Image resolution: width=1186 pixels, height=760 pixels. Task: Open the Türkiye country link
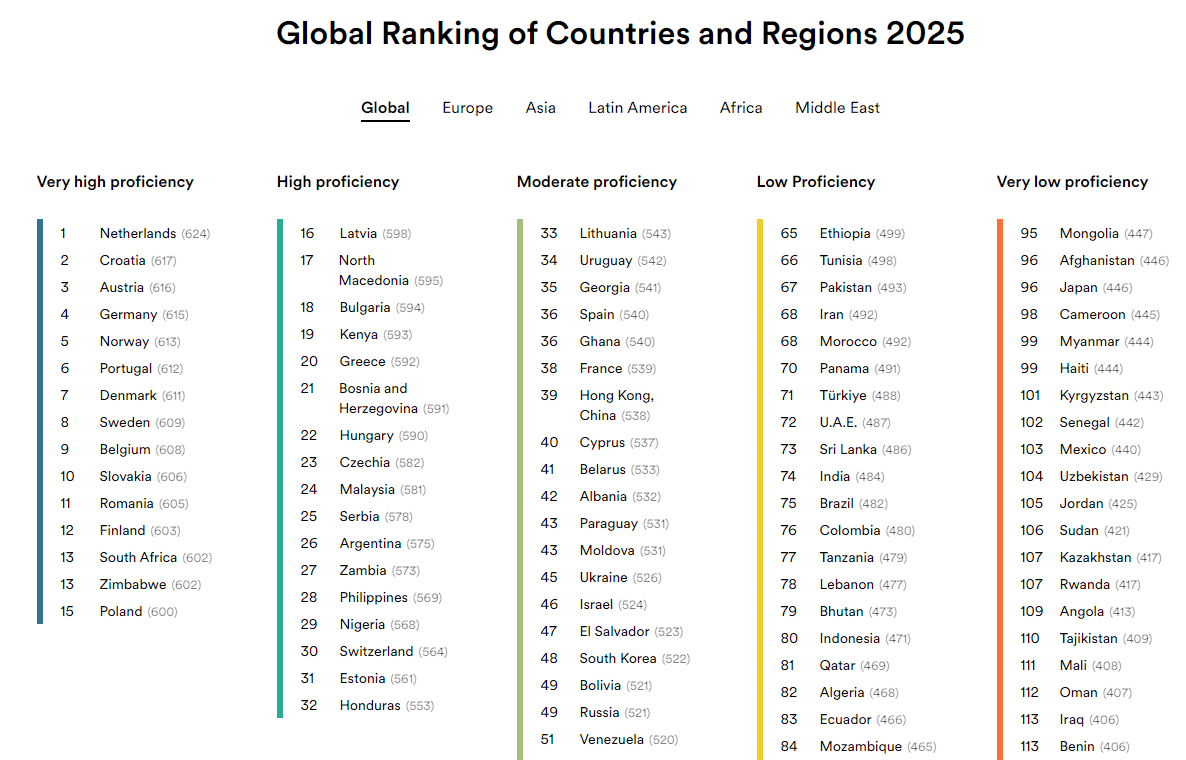pos(843,396)
